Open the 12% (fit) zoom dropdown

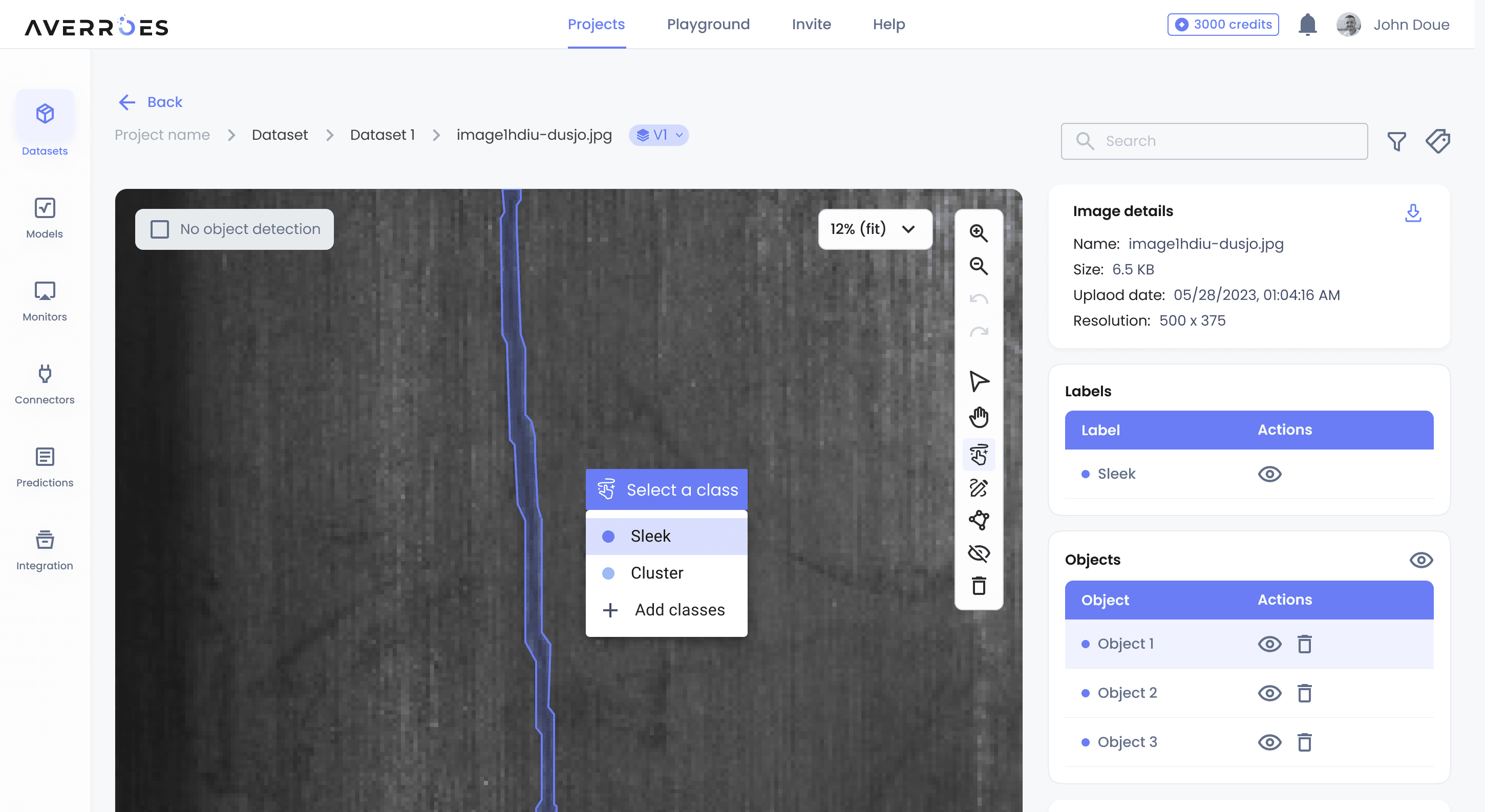[874, 229]
